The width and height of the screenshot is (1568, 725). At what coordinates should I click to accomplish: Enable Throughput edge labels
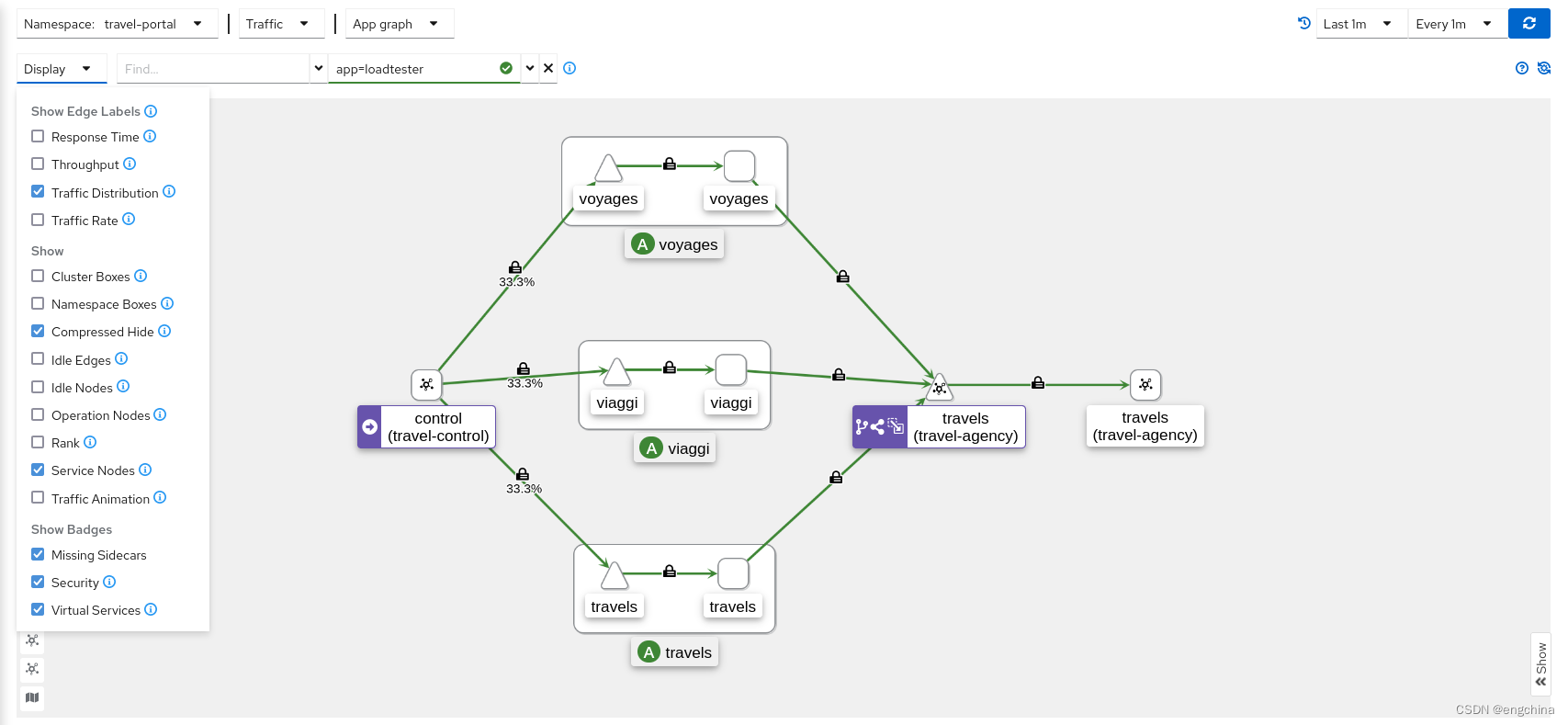(38, 164)
